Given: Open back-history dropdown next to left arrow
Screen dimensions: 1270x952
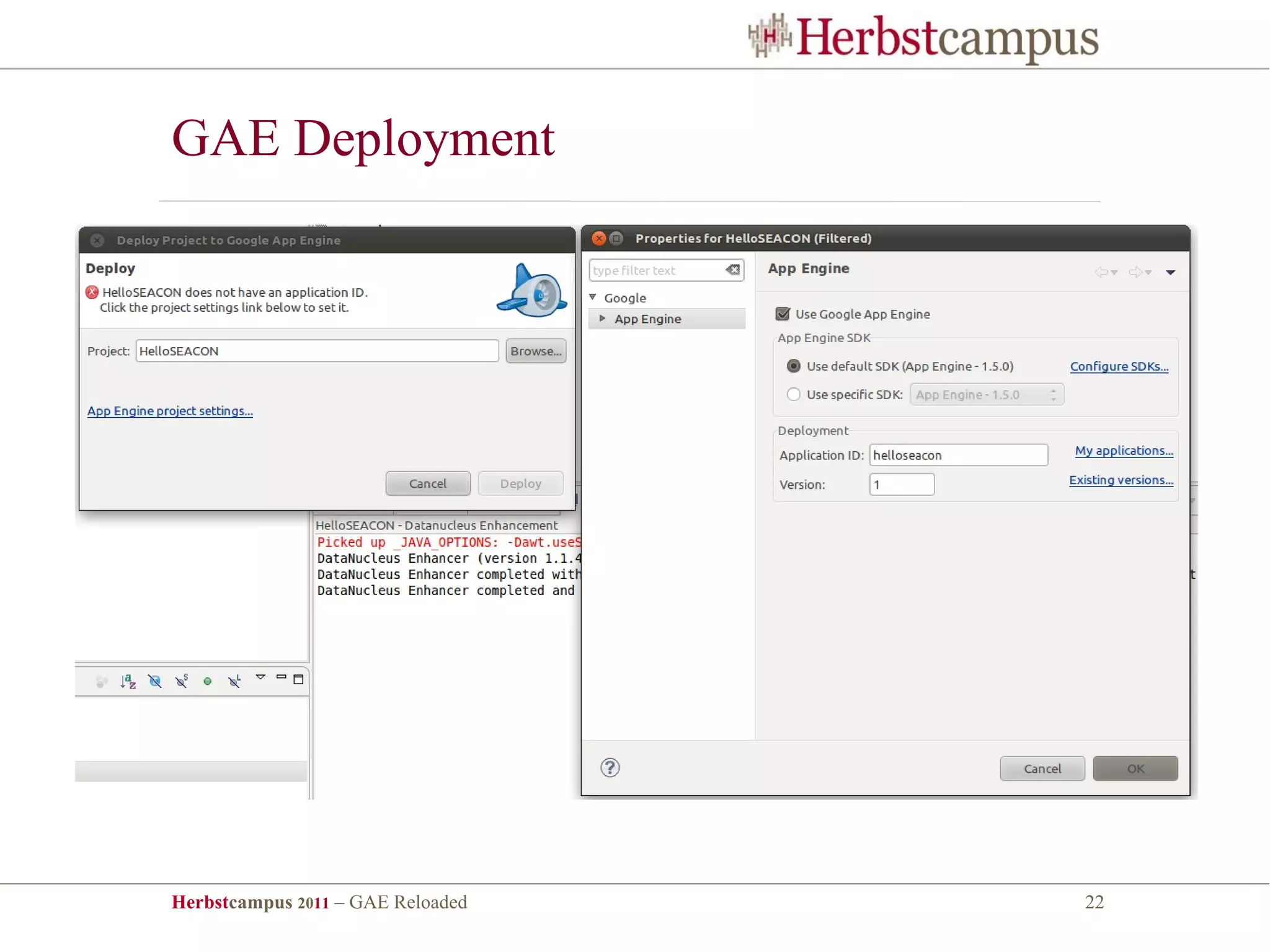Looking at the screenshot, I should (1114, 273).
